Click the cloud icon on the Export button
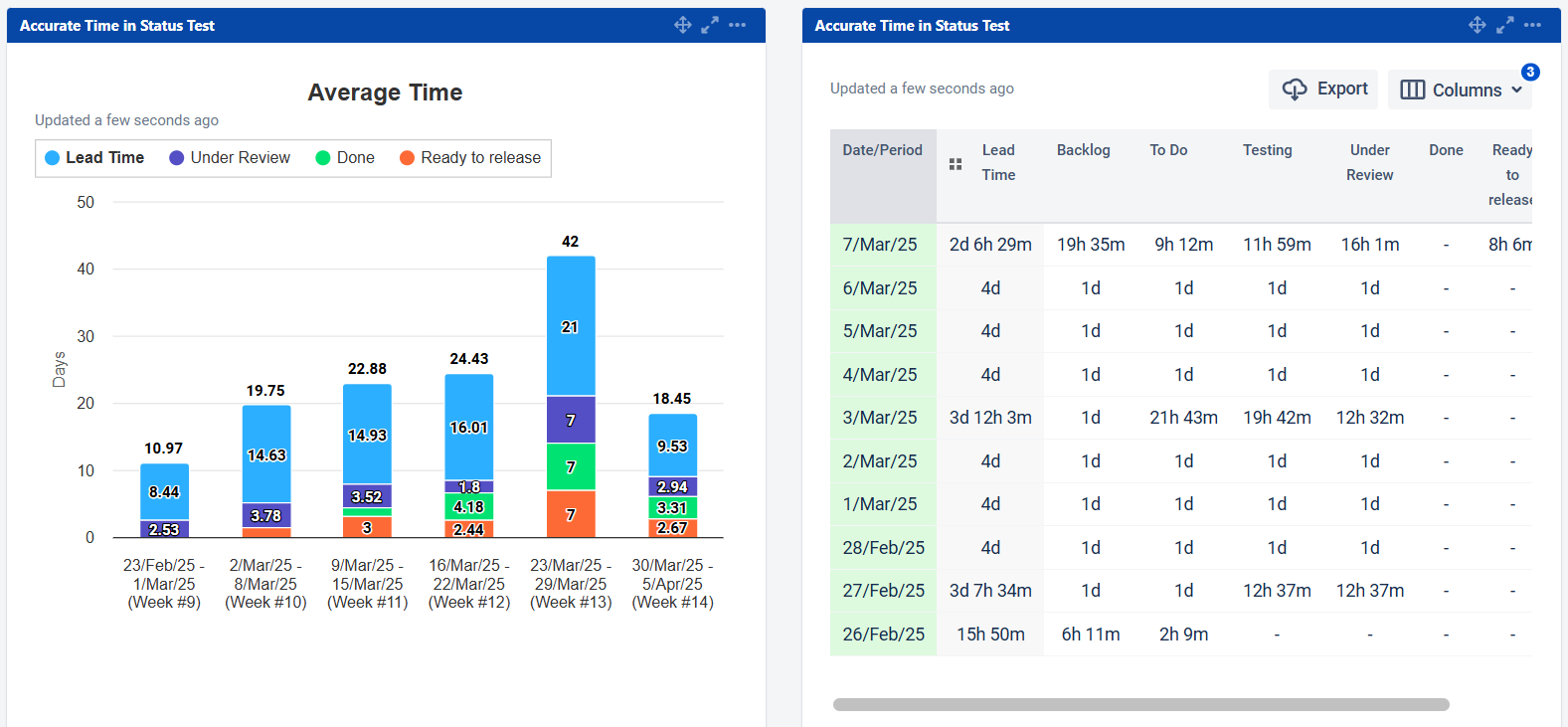Image resolution: width=1568 pixels, height=727 pixels. point(1295,90)
